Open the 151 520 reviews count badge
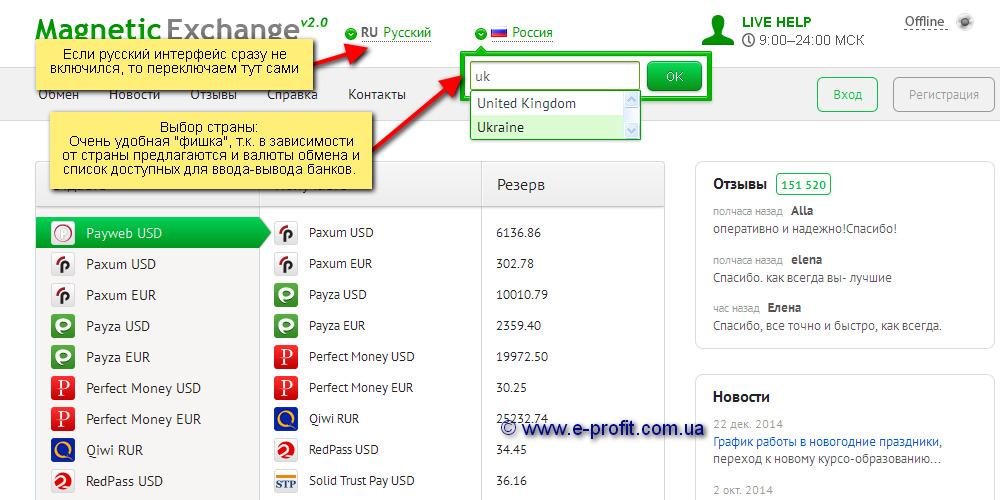 804,186
